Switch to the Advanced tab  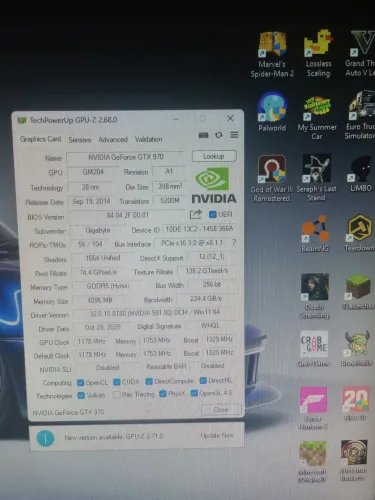113,139
